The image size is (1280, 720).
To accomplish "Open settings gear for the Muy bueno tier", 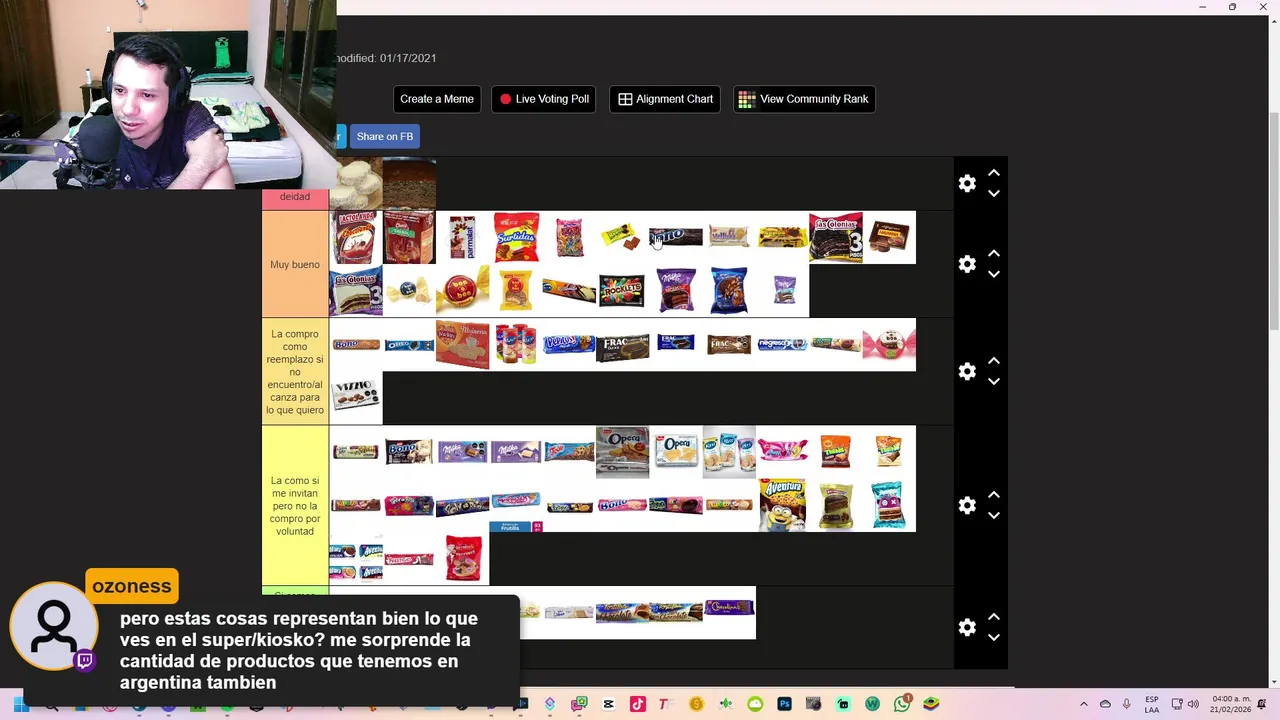I will (967, 264).
